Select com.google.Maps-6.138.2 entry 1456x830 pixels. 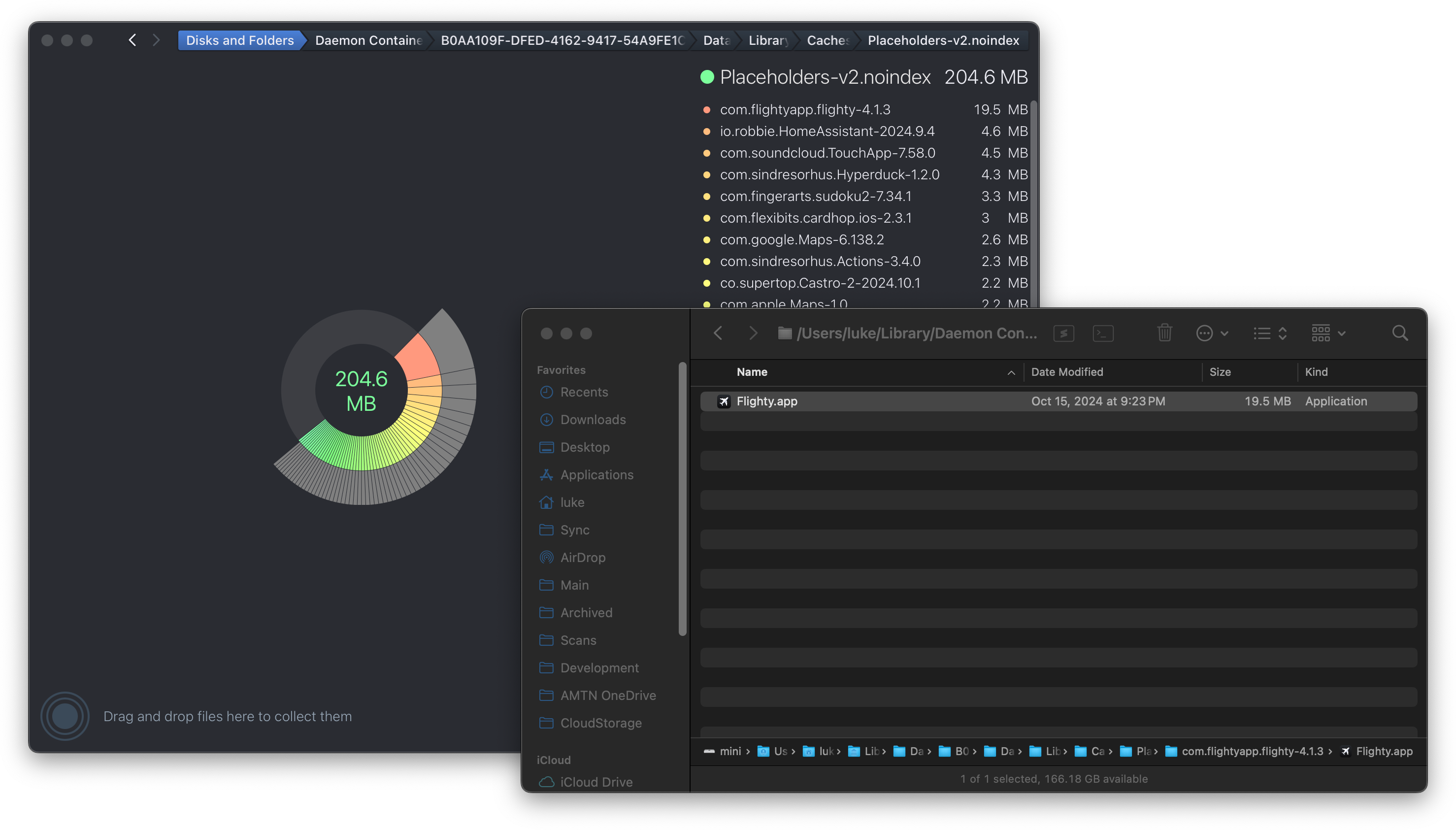864,239
